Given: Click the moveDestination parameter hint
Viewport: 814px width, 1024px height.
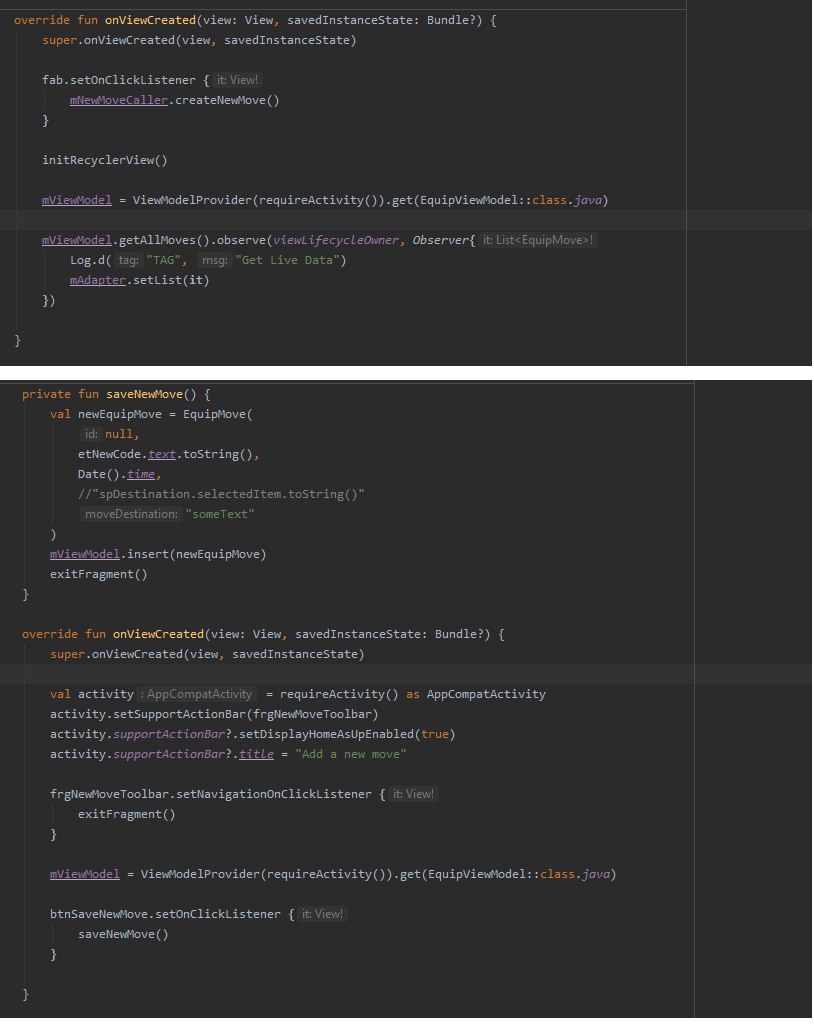Looking at the screenshot, I should 131,514.
